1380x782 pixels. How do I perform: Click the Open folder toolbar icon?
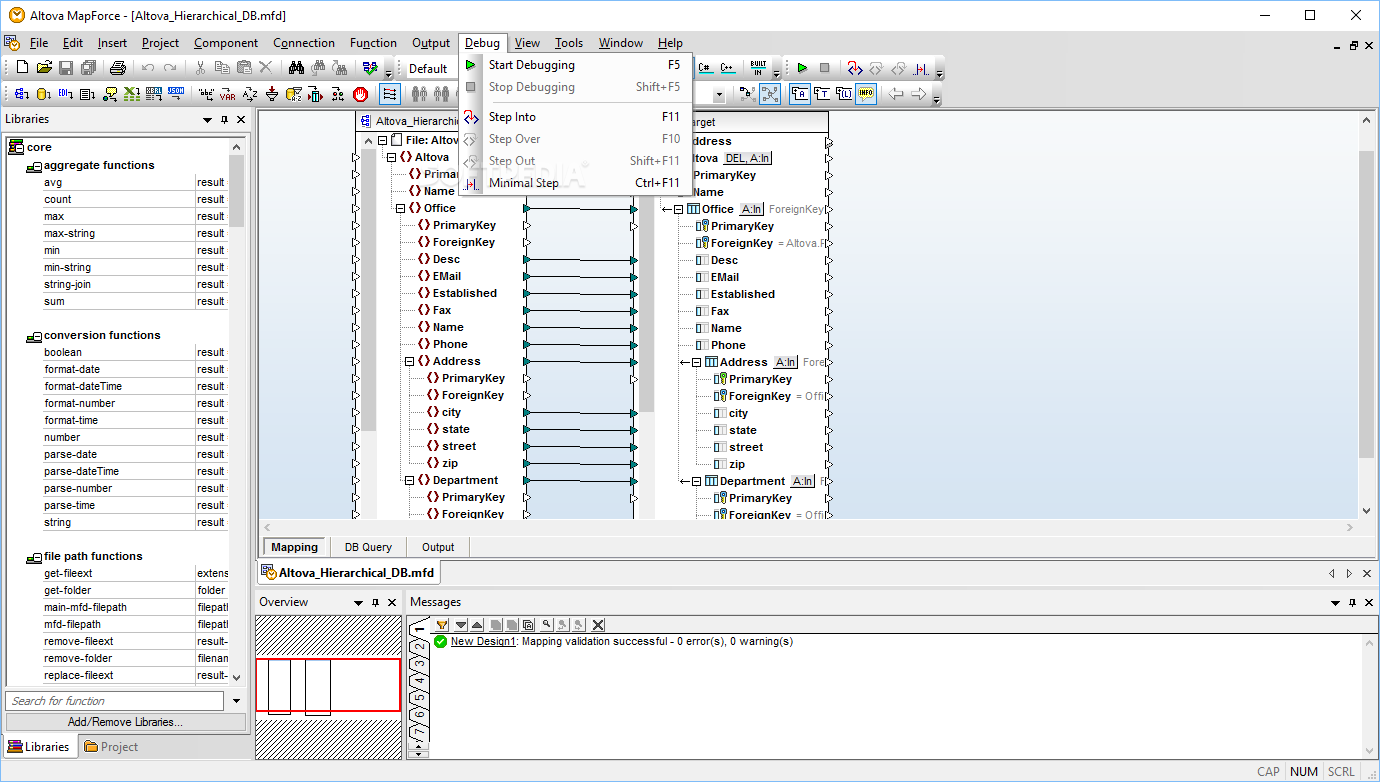[x=44, y=68]
